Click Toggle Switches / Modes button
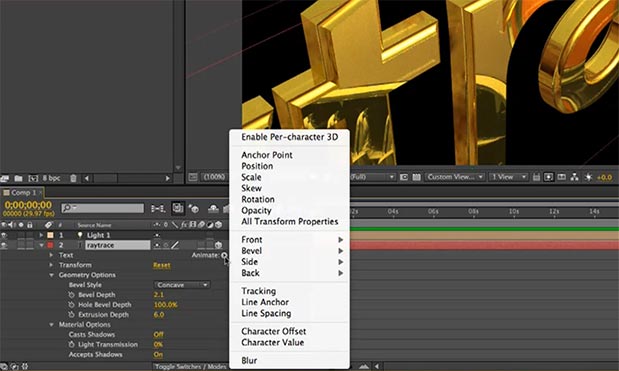This screenshot has height=371, width=619. 190,367
